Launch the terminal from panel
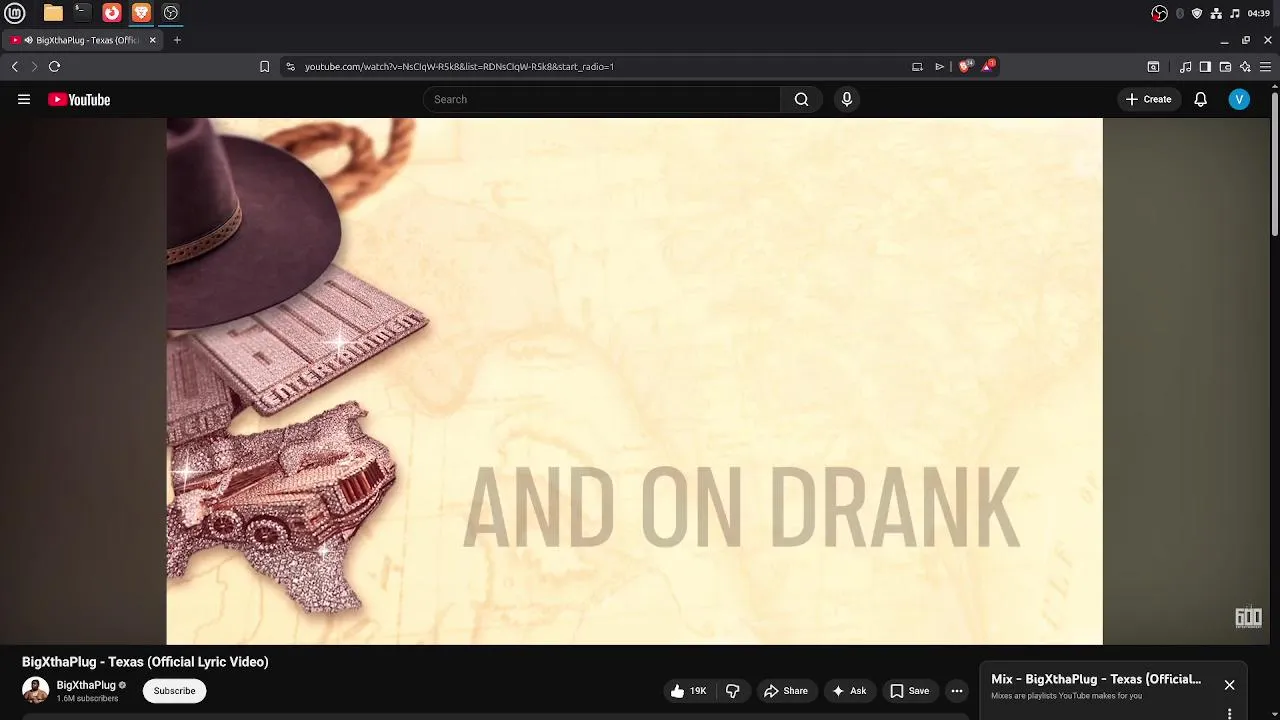Screen dimensions: 1280x720 (x=82, y=13)
